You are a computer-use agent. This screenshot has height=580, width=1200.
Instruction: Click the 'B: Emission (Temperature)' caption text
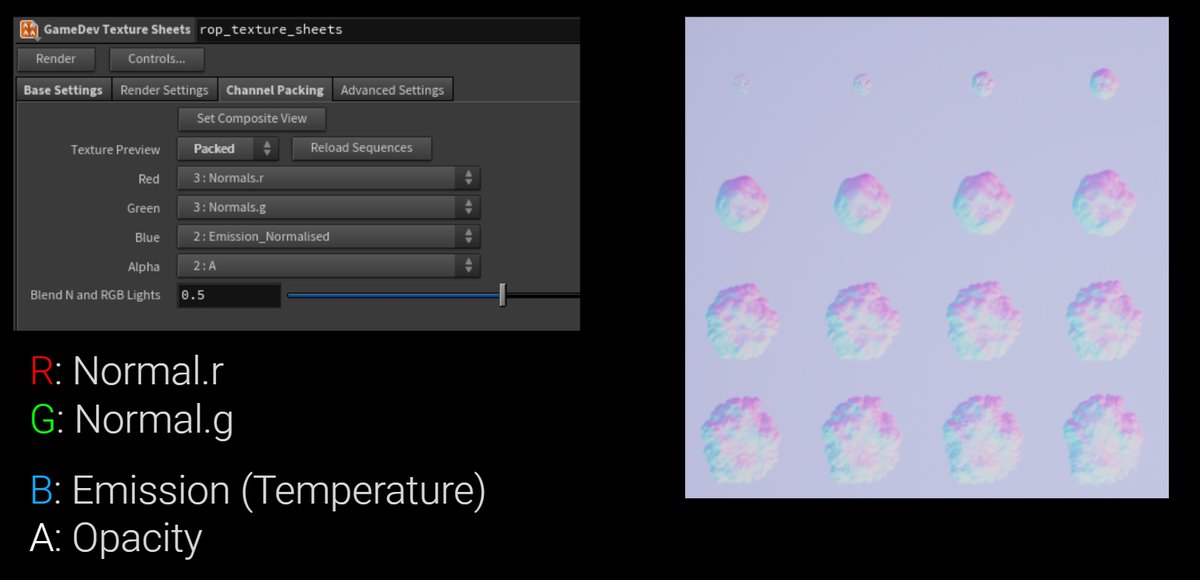[258, 491]
